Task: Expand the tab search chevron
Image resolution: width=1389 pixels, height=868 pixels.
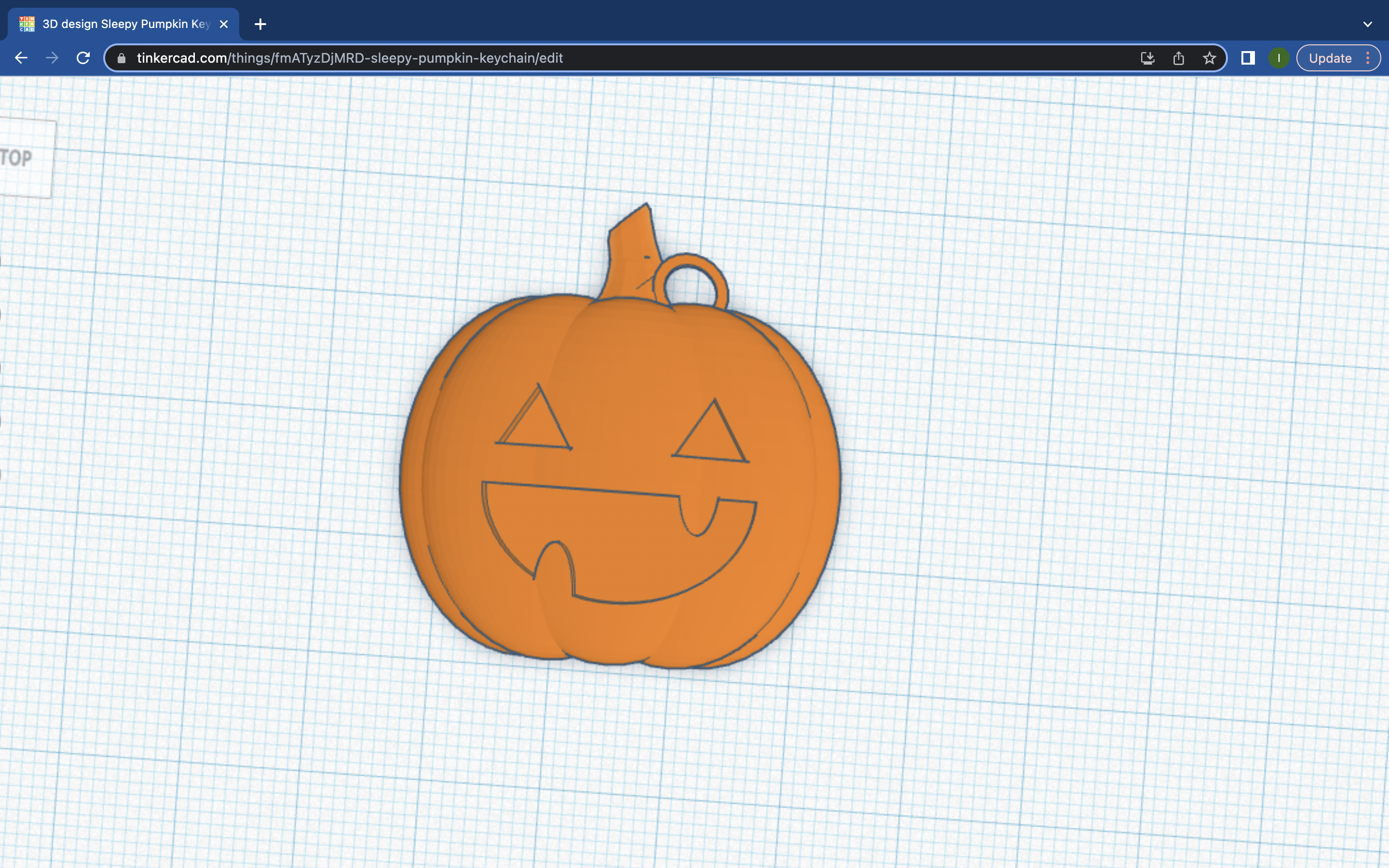Action: 1368,24
